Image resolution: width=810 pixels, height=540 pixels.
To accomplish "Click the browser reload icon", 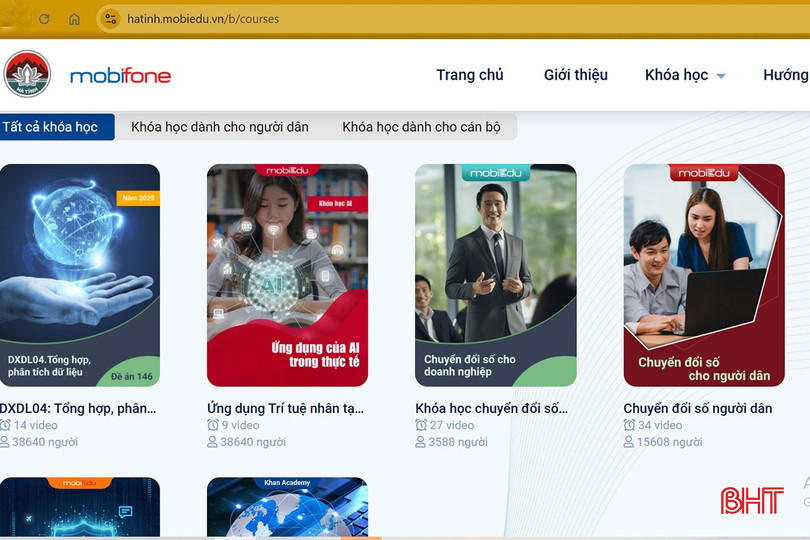I will click(44, 19).
